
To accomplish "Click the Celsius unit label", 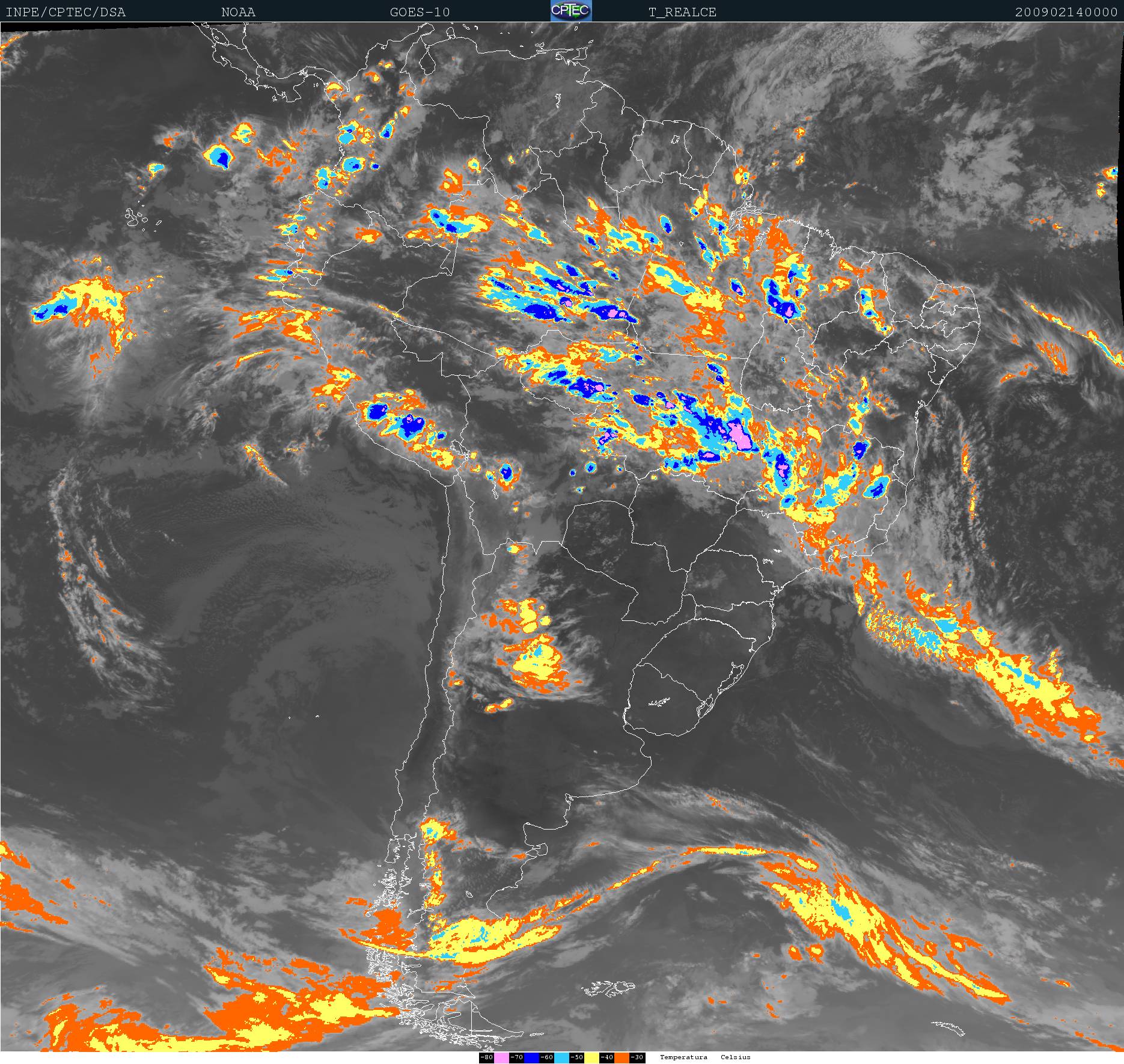I will (x=735, y=1057).
